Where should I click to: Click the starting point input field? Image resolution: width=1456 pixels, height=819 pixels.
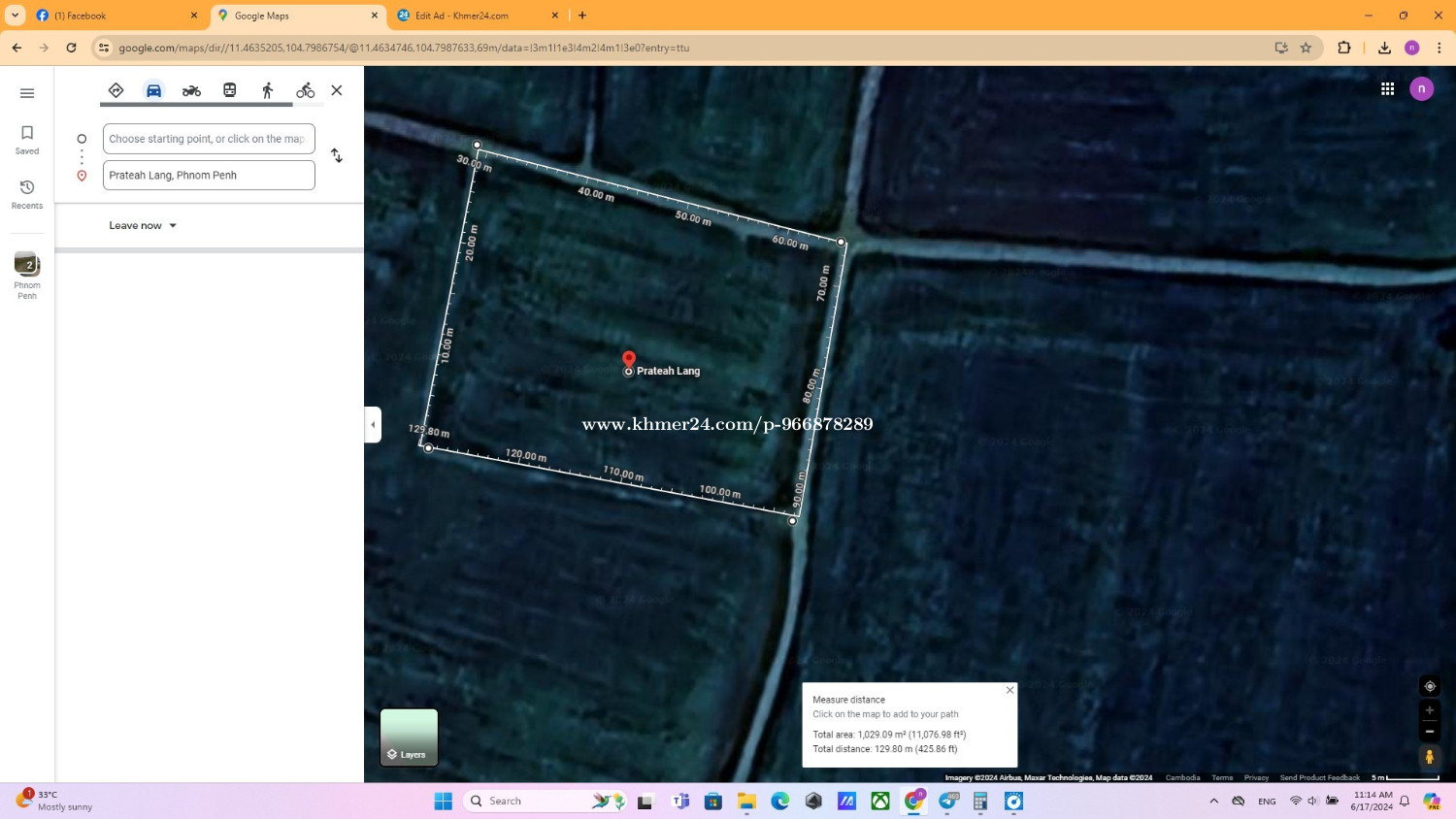pyautogui.click(x=209, y=139)
